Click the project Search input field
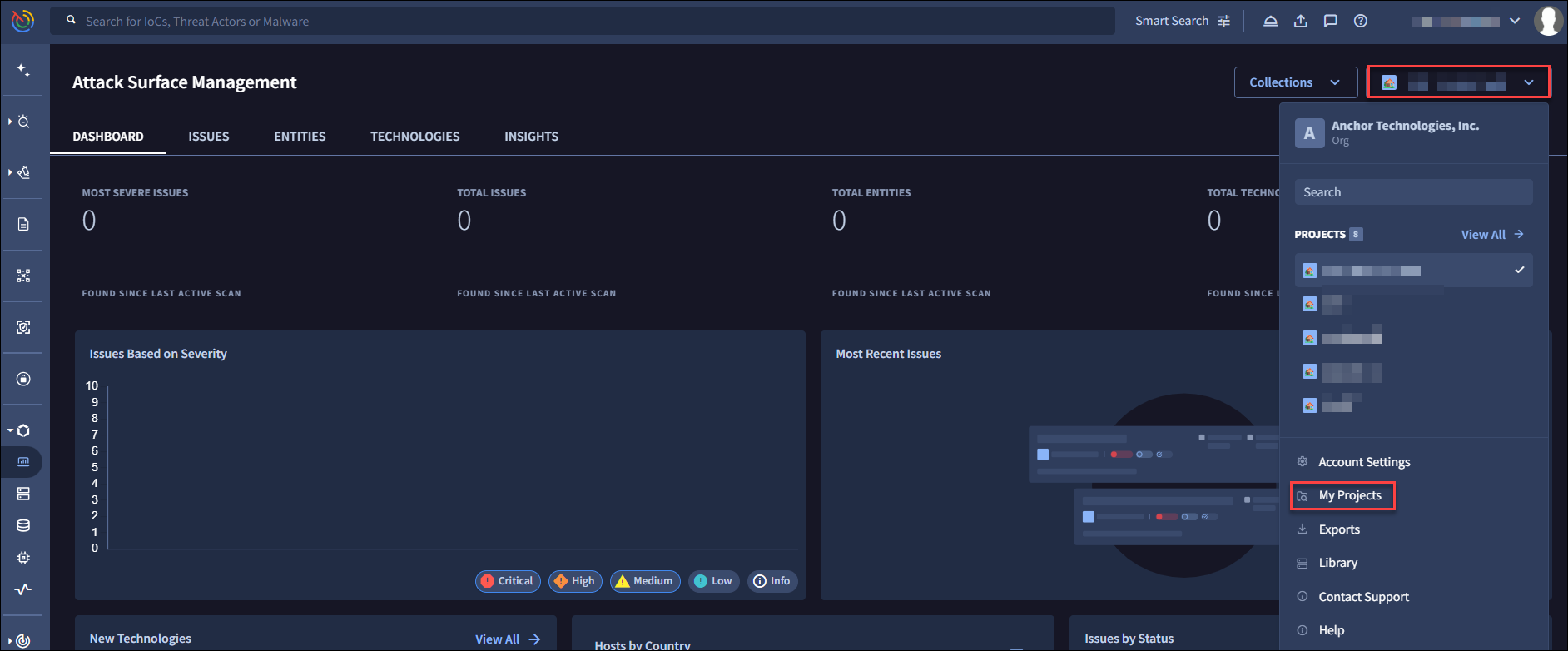 tap(1412, 192)
